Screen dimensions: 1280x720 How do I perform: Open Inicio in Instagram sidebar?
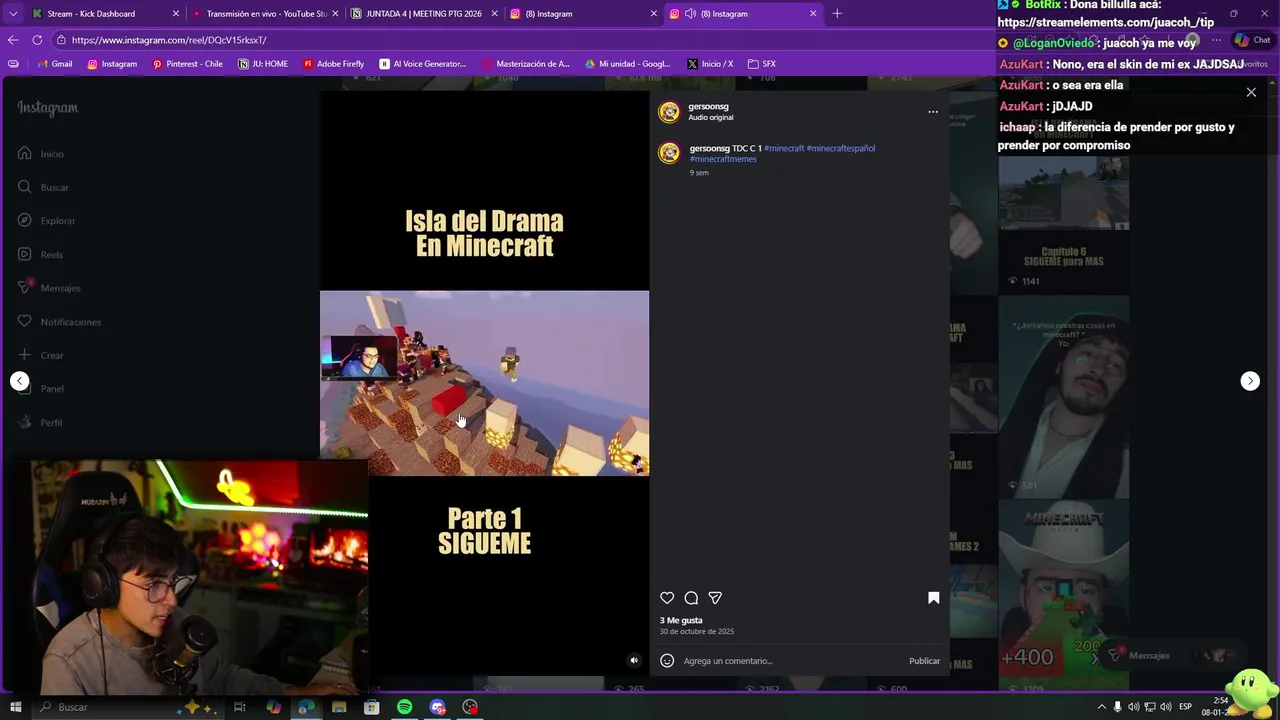pos(41,154)
